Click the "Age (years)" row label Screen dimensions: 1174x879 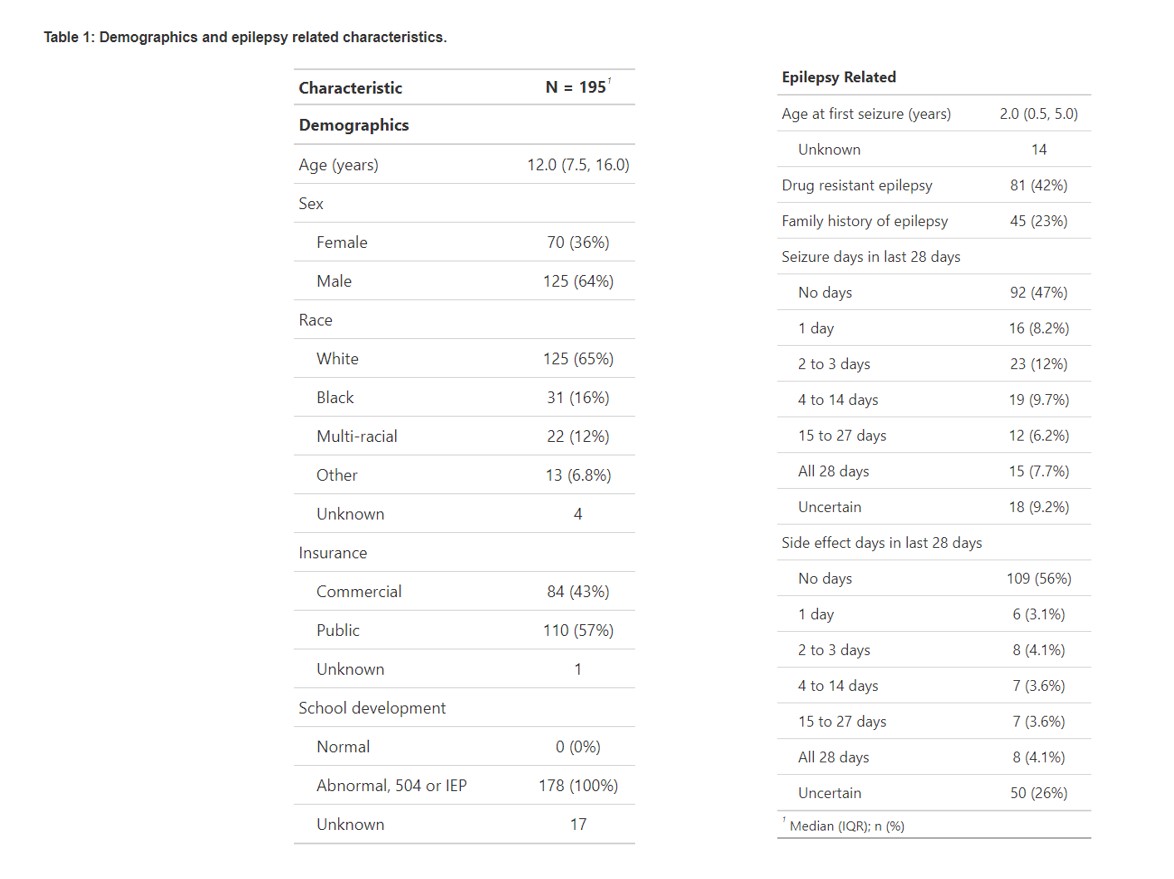click(338, 165)
